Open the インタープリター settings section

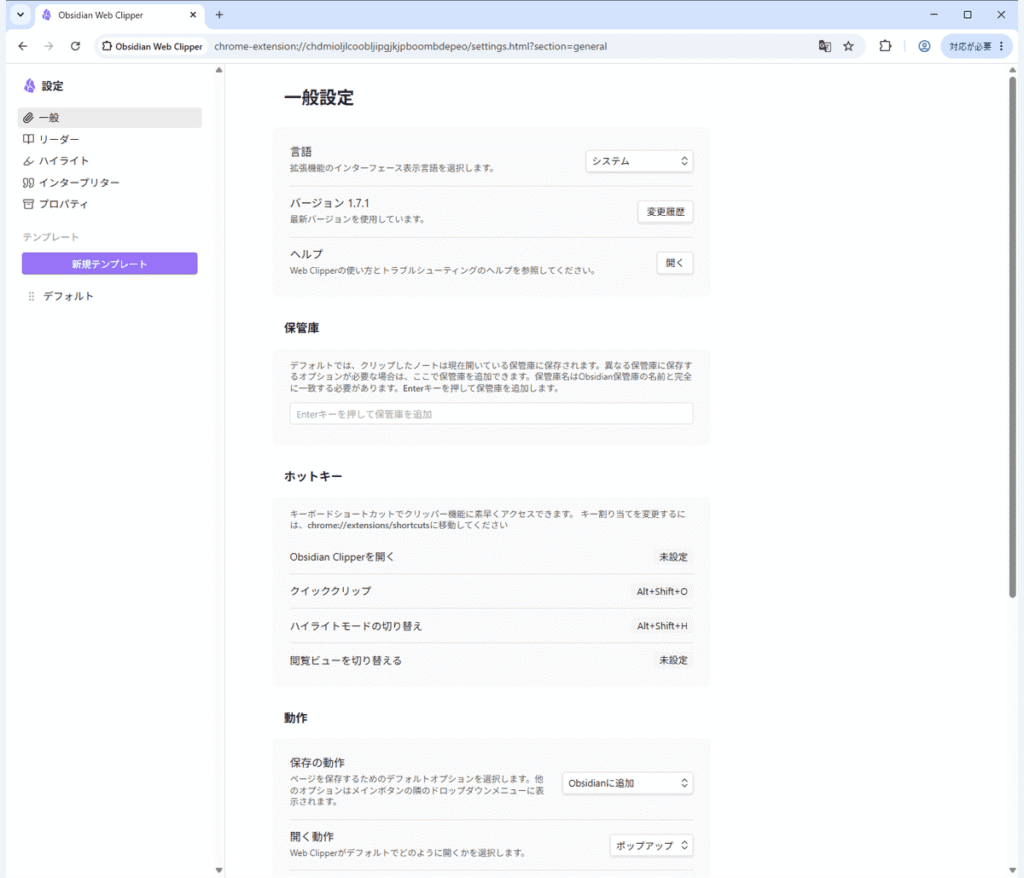click(x=110, y=182)
